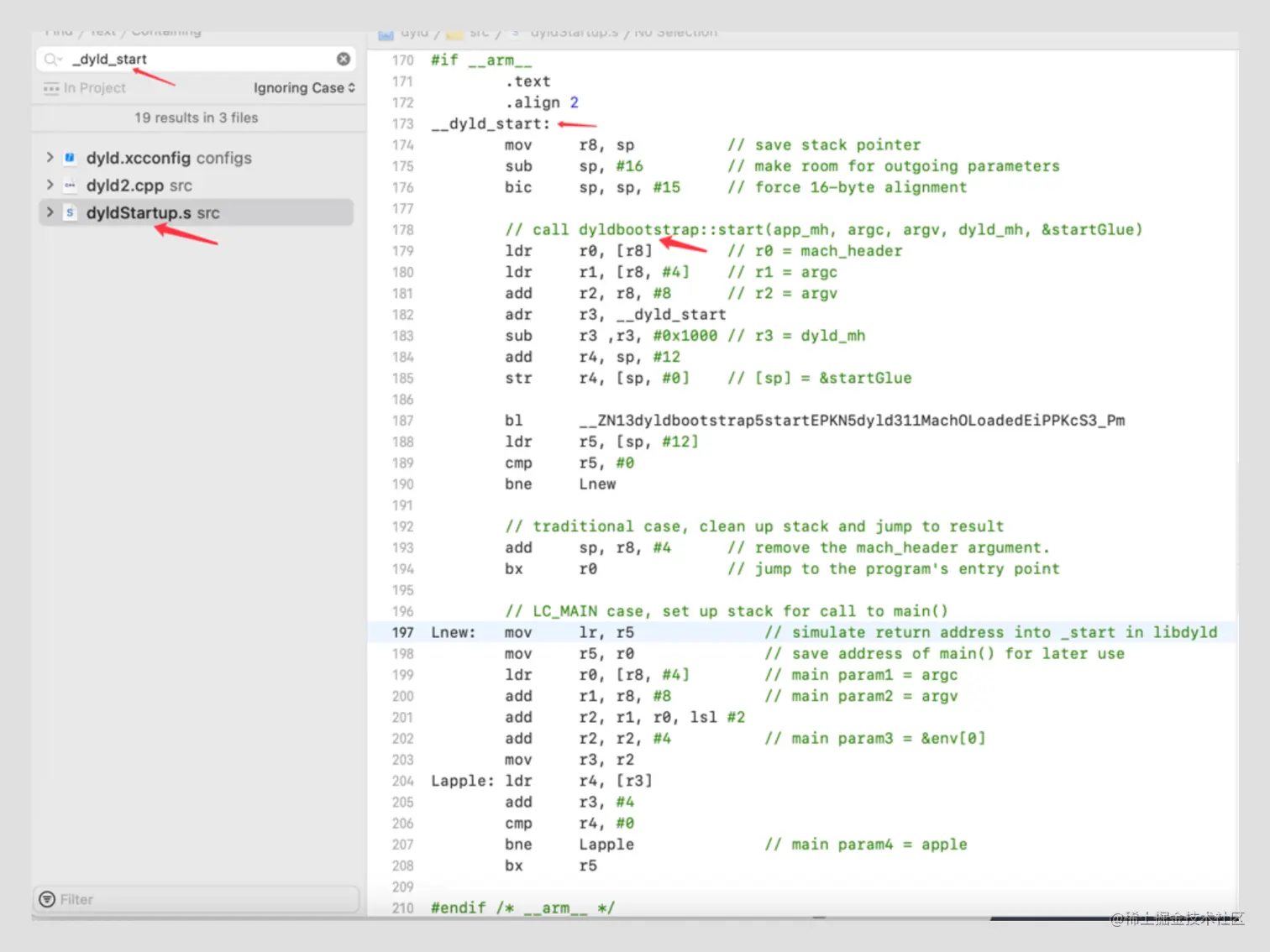Click '#if __arm__' on line 170
1270x952 pixels.
[481, 60]
